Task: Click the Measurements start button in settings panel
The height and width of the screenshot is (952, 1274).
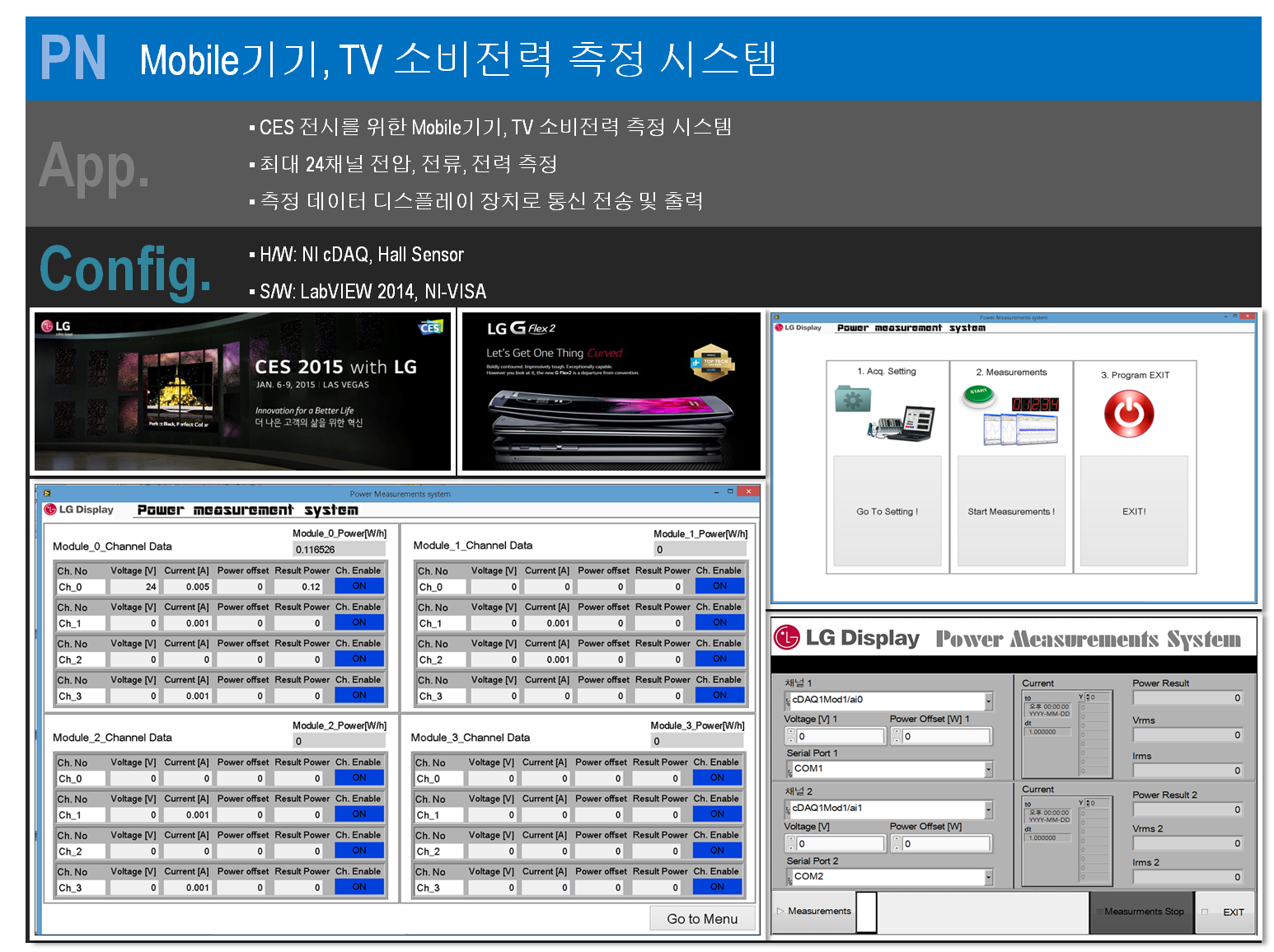Action: pos(813,912)
